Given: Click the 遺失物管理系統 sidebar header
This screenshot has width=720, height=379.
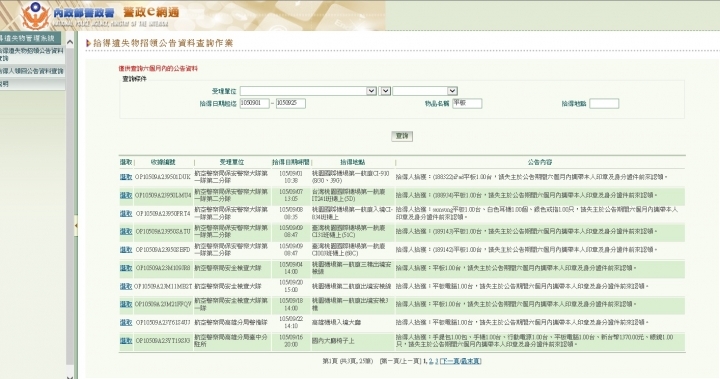Looking at the screenshot, I should [30, 38].
